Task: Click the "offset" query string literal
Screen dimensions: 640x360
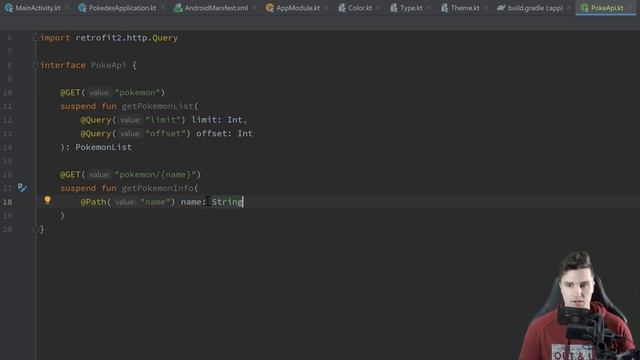Action: (x=165, y=133)
